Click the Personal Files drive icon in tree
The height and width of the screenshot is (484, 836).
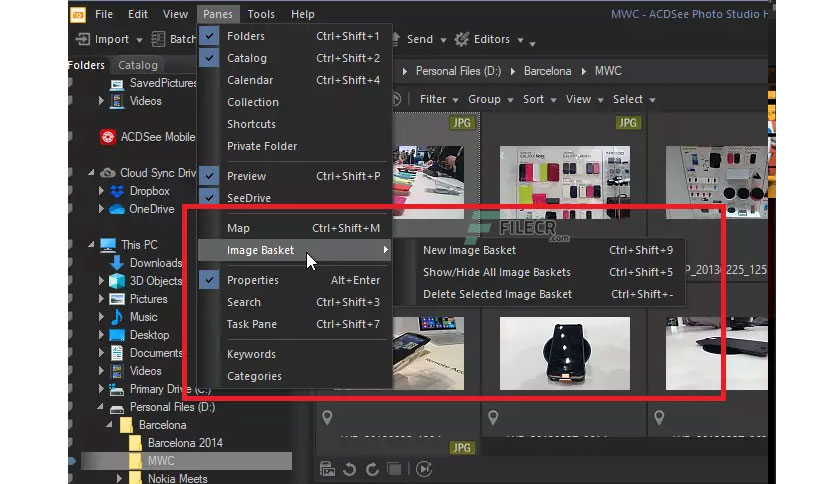[117, 409]
